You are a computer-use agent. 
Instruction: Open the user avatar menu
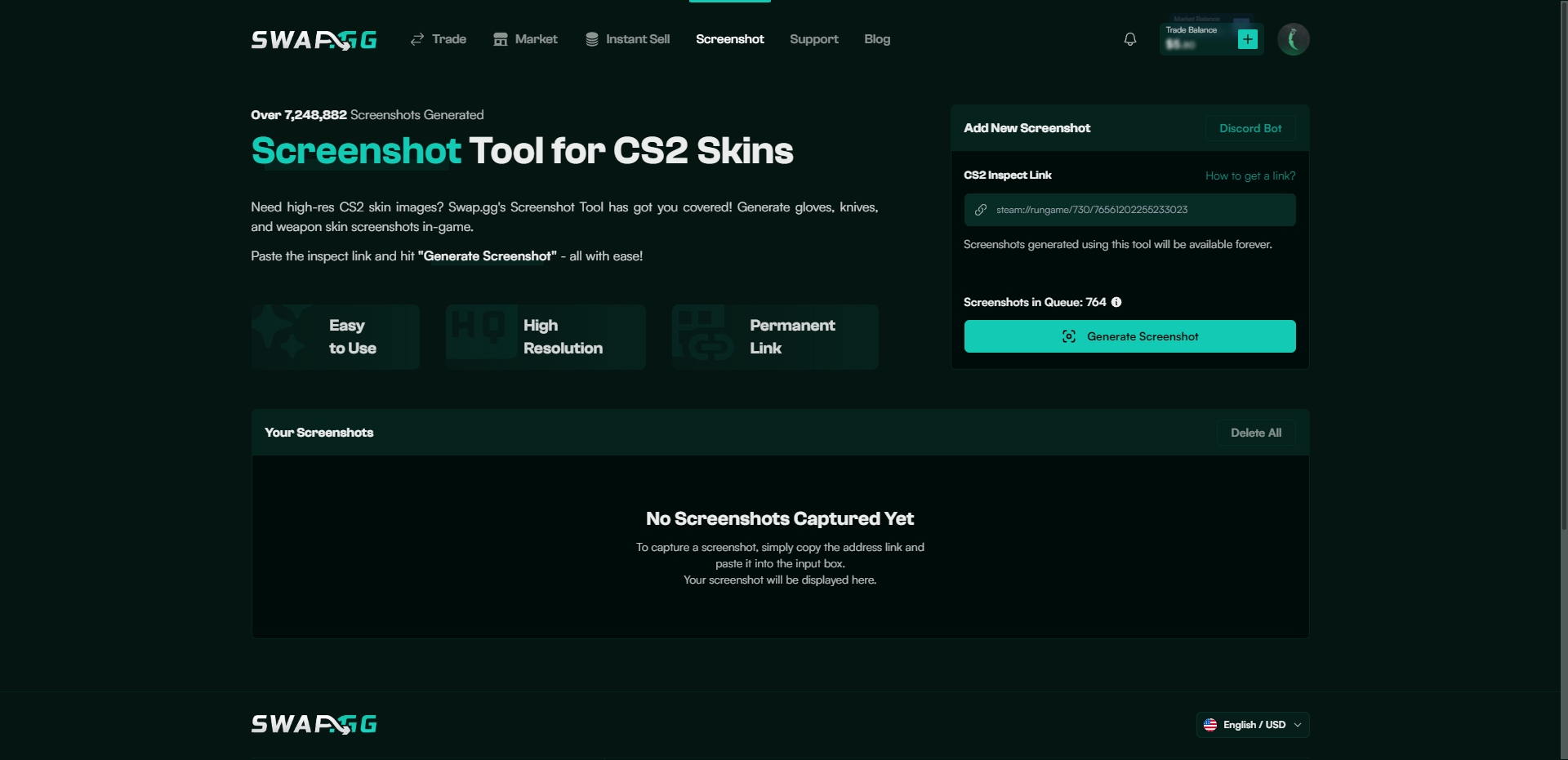pos(1294,39)
